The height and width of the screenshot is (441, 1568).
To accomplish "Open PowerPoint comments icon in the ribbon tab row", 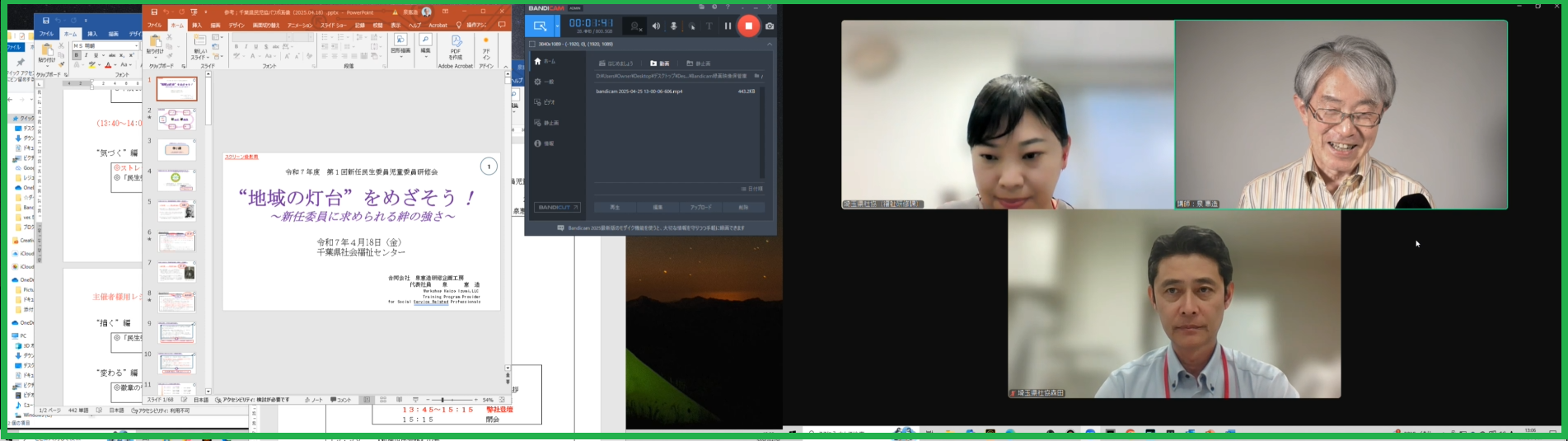I will [502, 25].
